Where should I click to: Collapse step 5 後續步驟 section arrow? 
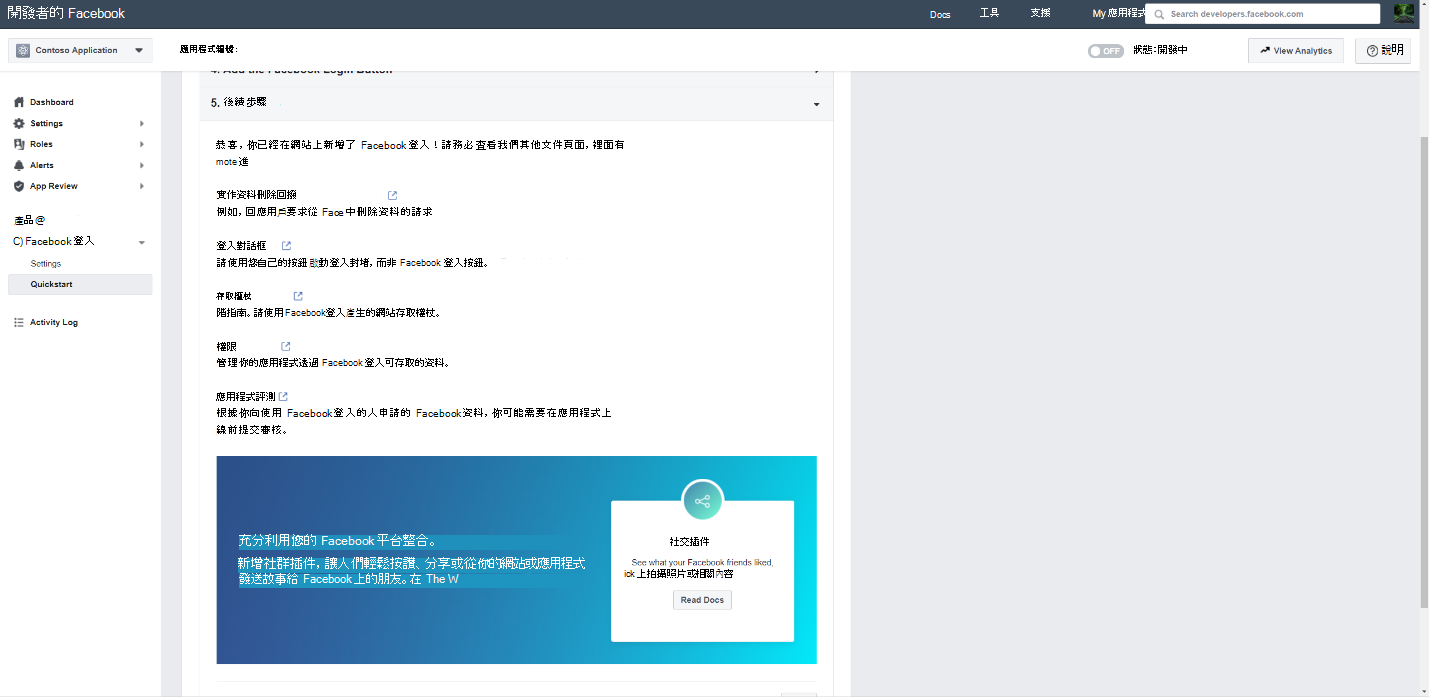pos(817,104)
